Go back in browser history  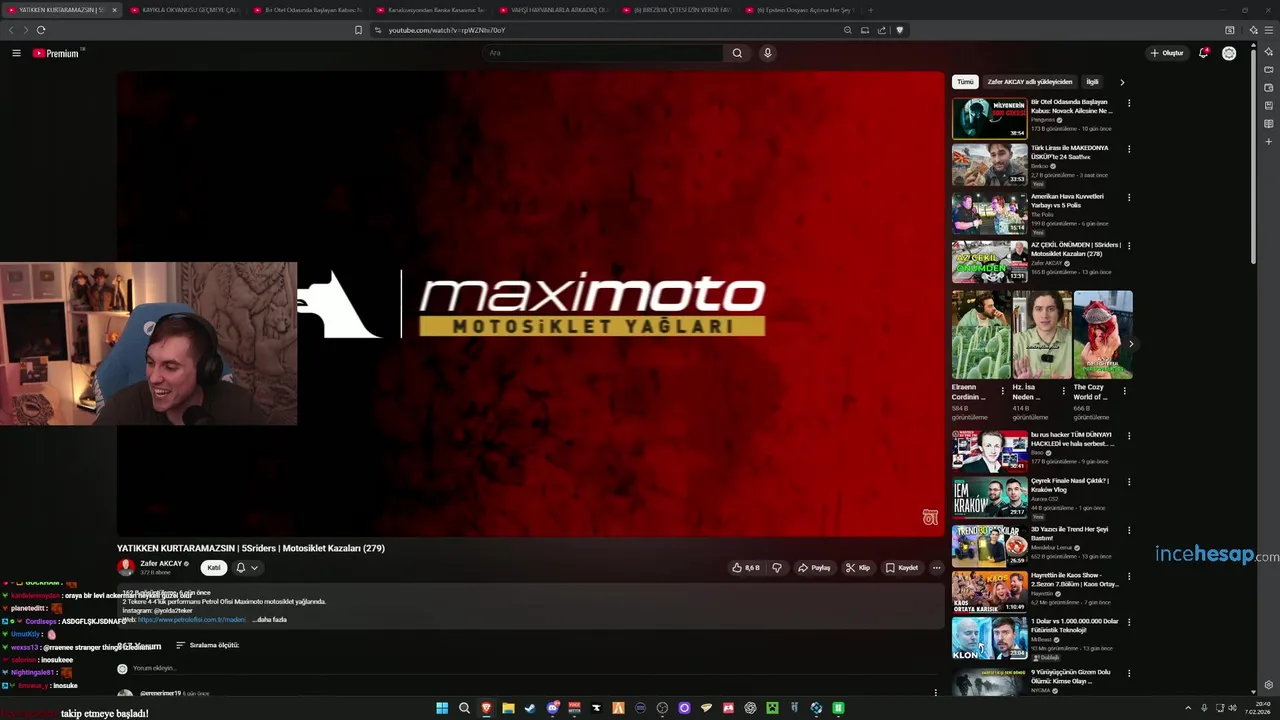coord(11,30)
